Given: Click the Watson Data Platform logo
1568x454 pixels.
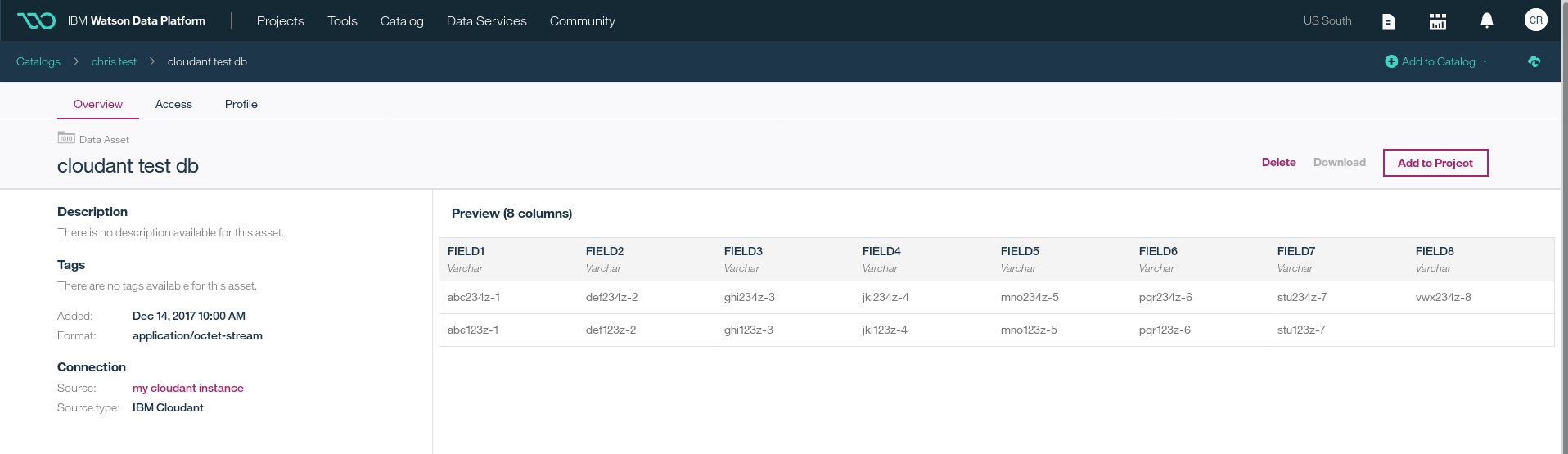Looking at the screenshot, I should pos(36,20).
